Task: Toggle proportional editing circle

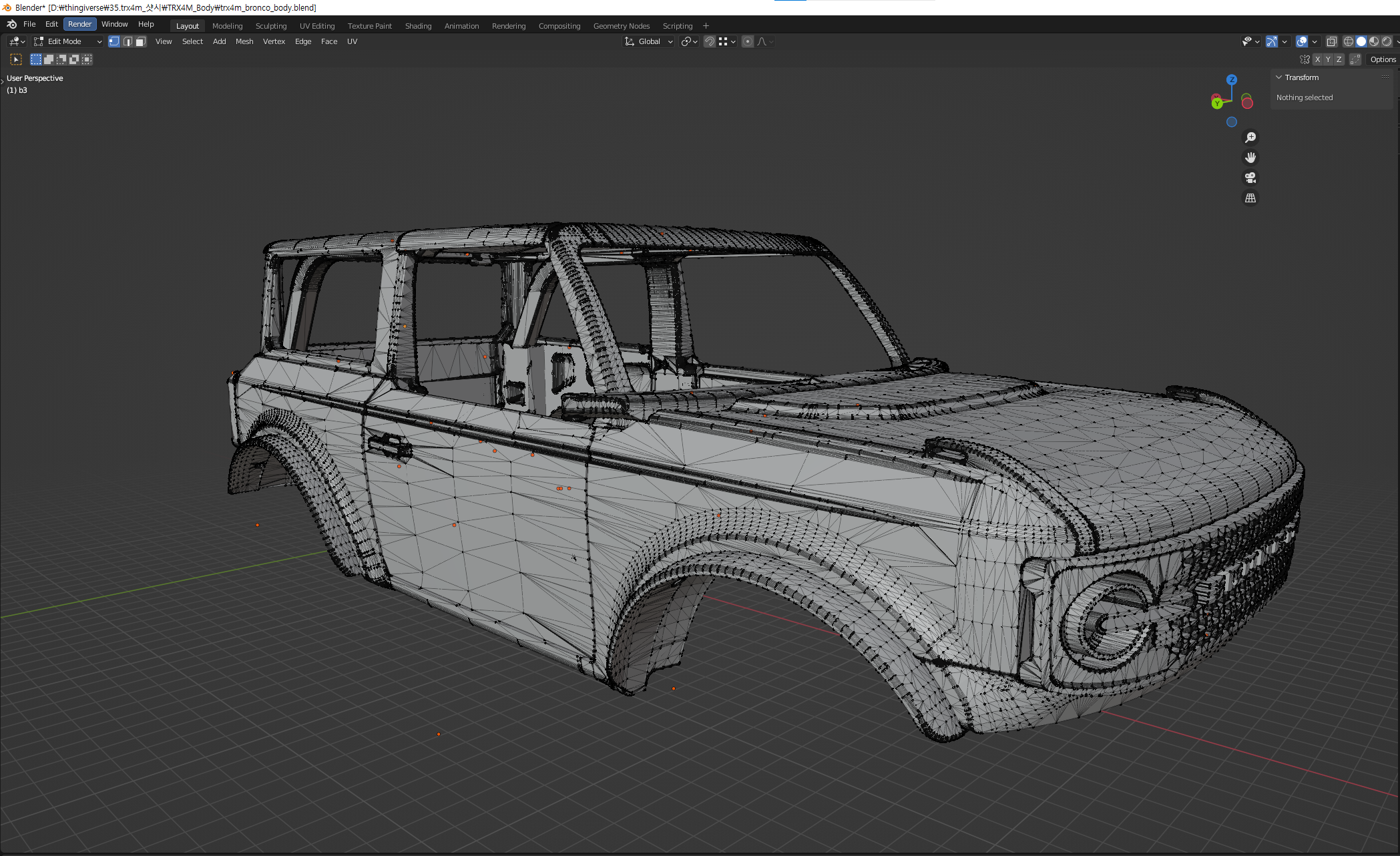Action: [748, 41]
